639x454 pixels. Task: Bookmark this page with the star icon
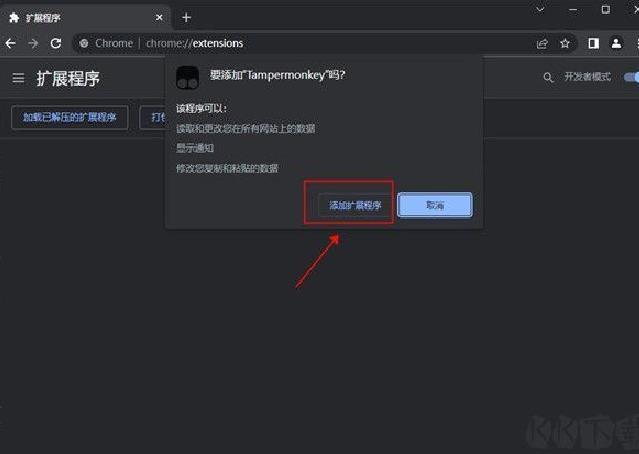565,43
